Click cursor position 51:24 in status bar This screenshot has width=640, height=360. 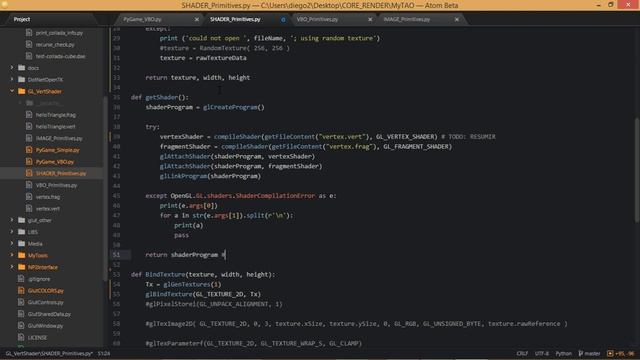click(104, 353)
